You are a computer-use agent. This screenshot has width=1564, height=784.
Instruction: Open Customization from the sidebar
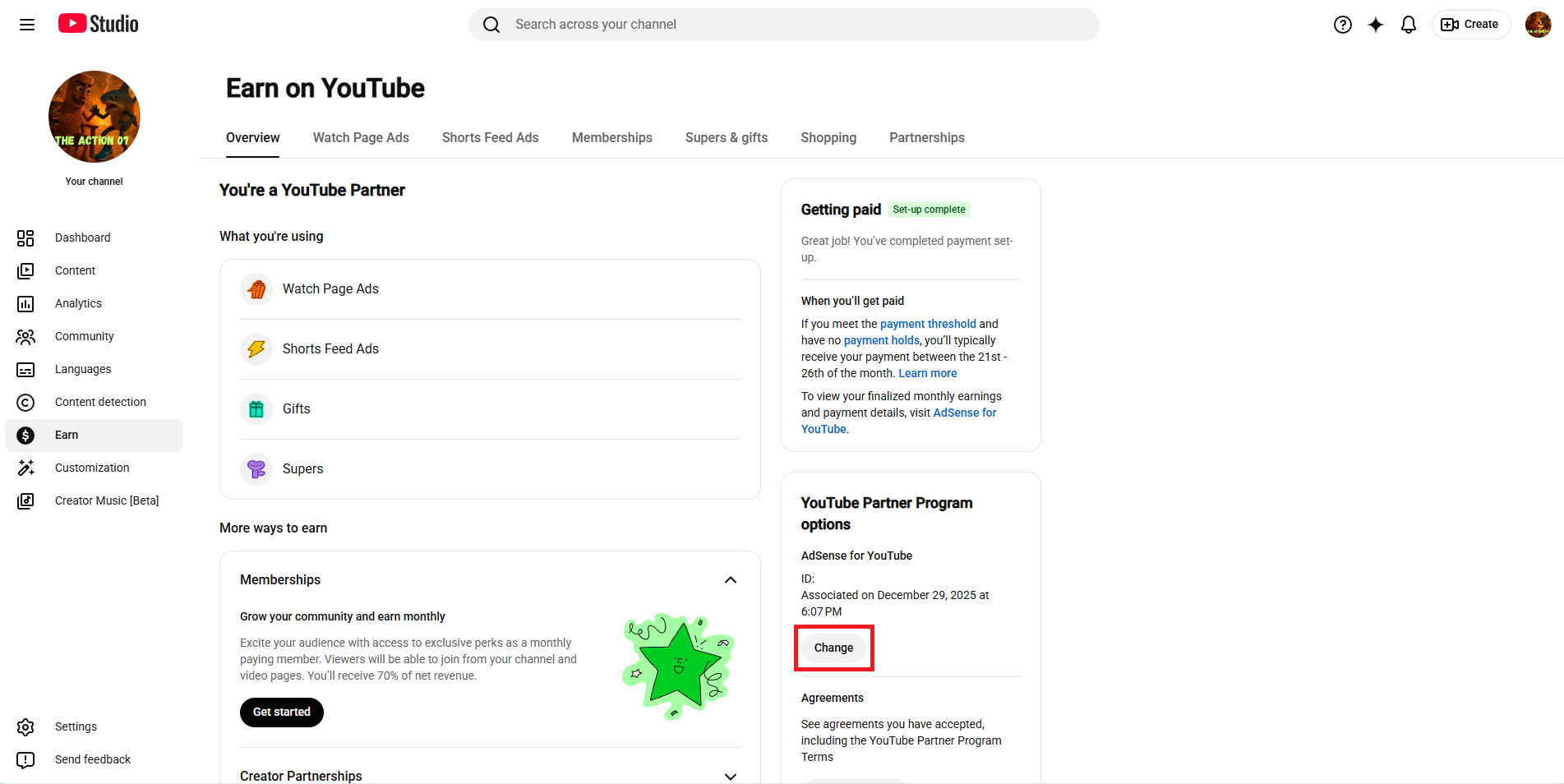(92, 468)
